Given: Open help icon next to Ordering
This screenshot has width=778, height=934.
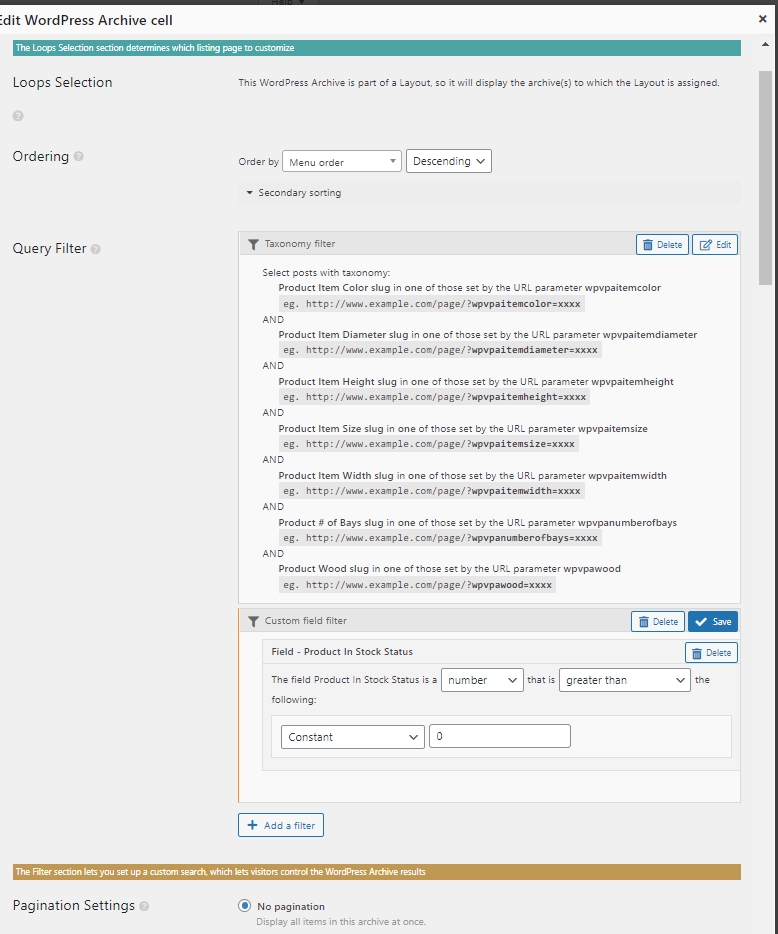Looking at the screenshot, I should (79, 156).
